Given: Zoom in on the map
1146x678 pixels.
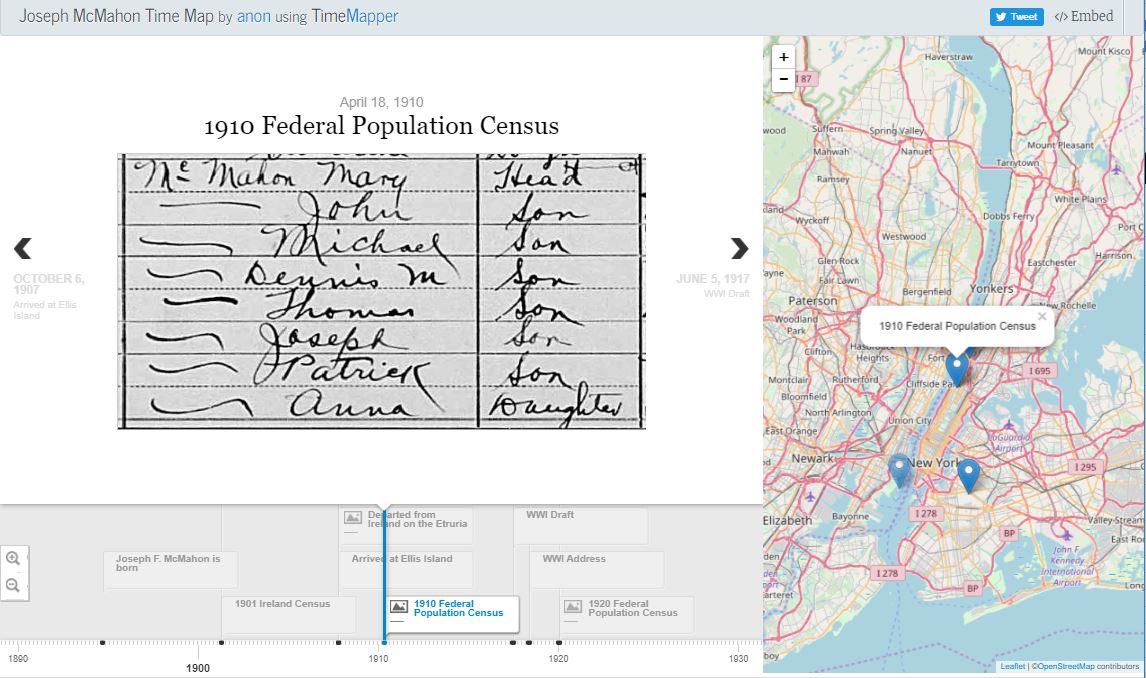Looking at the screenshot, I should click(783, 57).
